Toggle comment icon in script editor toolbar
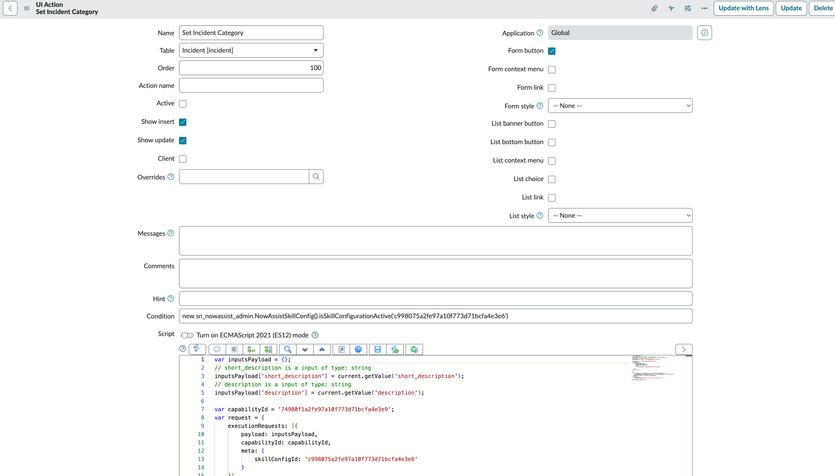Image resolution: width=835 pixels, height=476 pixels. tap(216, 350)
